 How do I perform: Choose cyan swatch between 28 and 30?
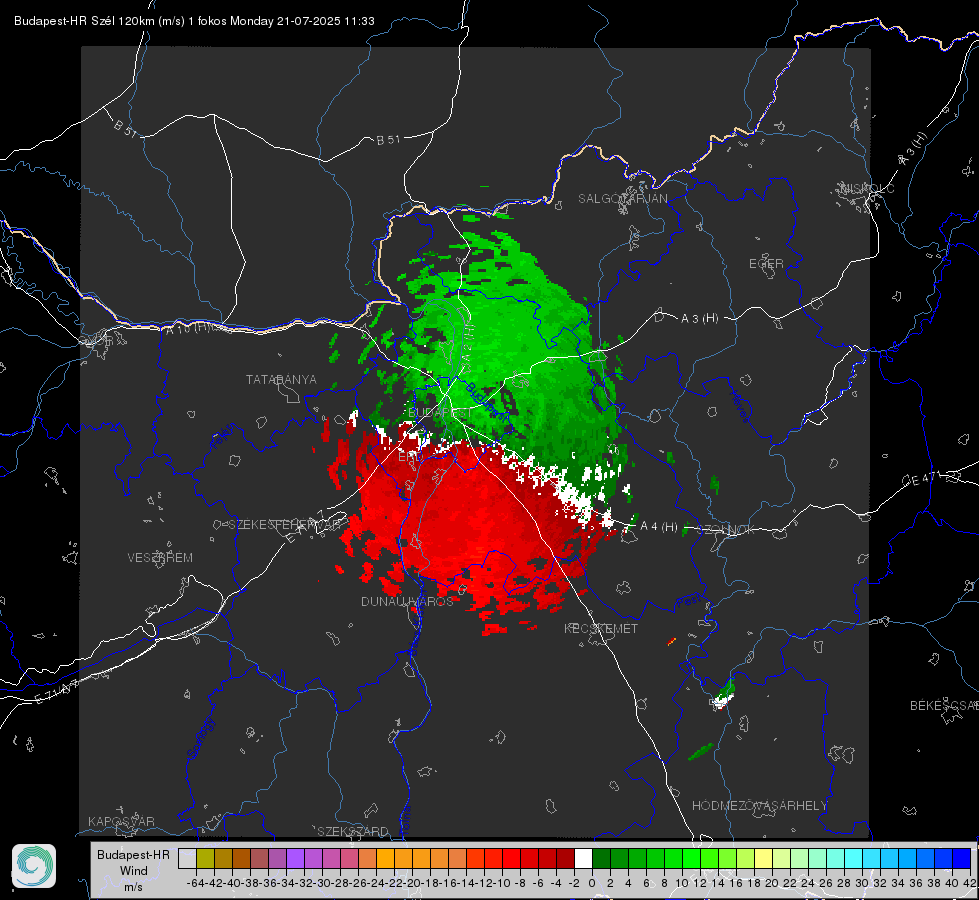[853, 858]
